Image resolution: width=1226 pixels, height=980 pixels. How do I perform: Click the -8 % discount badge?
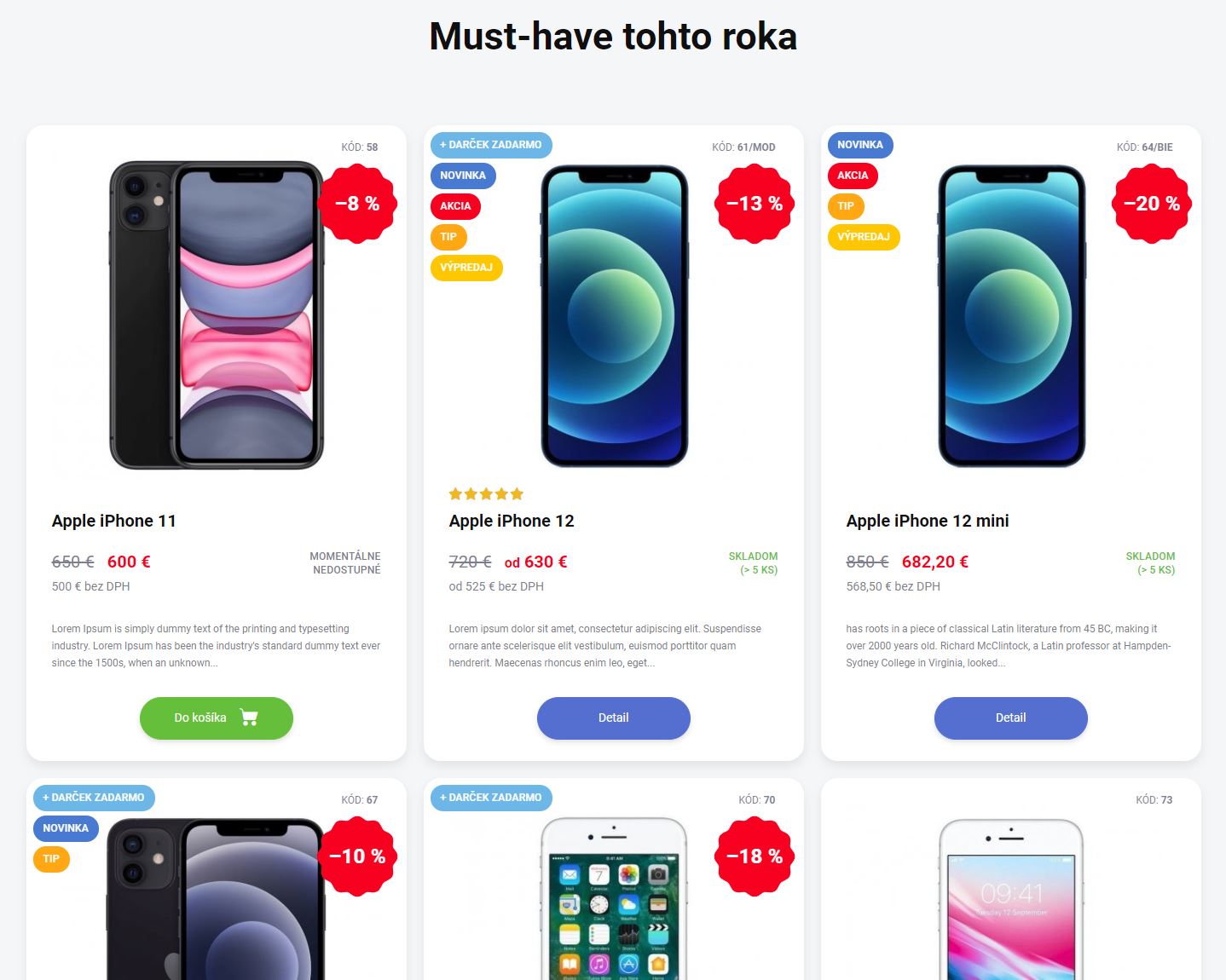357,204
